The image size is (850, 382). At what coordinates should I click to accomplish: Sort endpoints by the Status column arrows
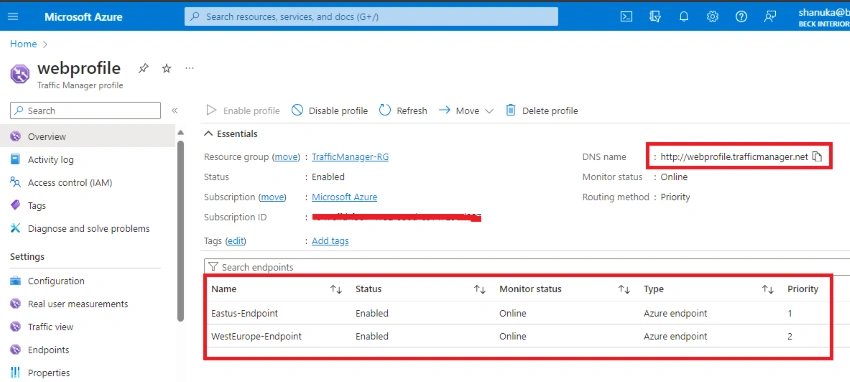tap(480, 289)
